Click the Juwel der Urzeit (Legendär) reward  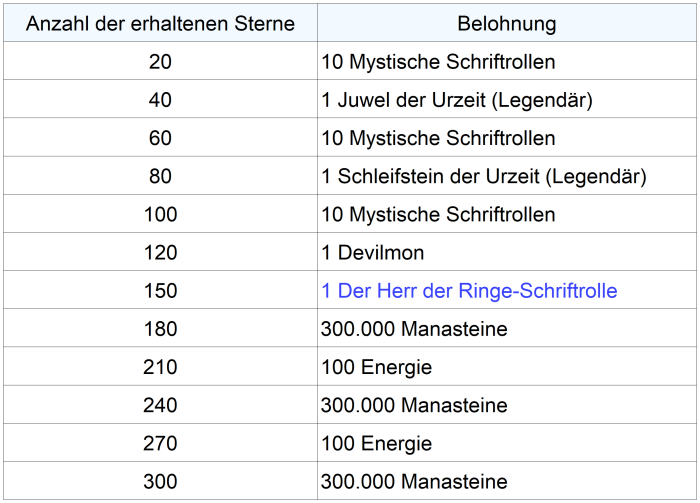click(458, 100)
